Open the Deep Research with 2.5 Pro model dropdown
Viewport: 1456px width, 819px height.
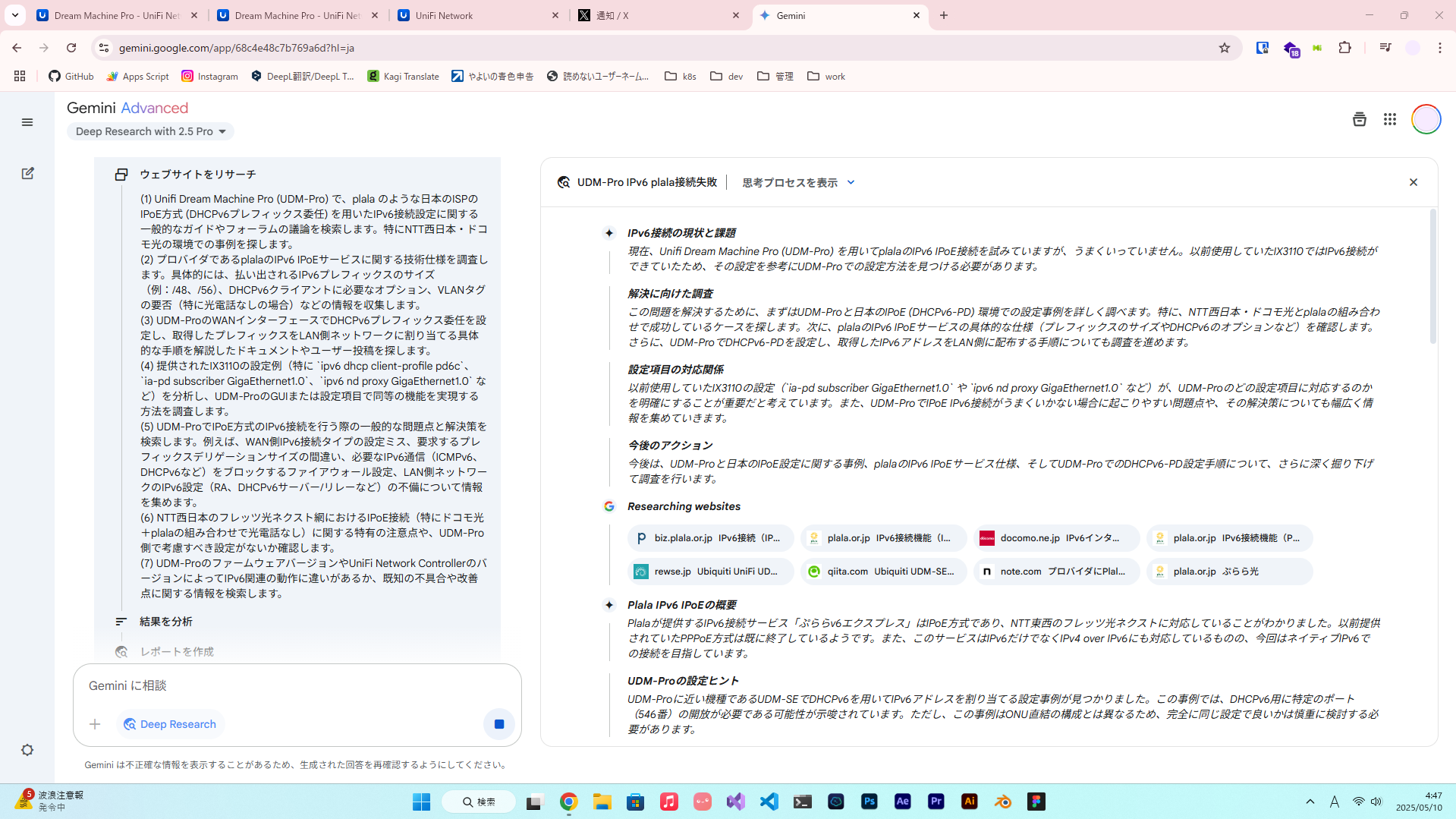click(150, 131)
